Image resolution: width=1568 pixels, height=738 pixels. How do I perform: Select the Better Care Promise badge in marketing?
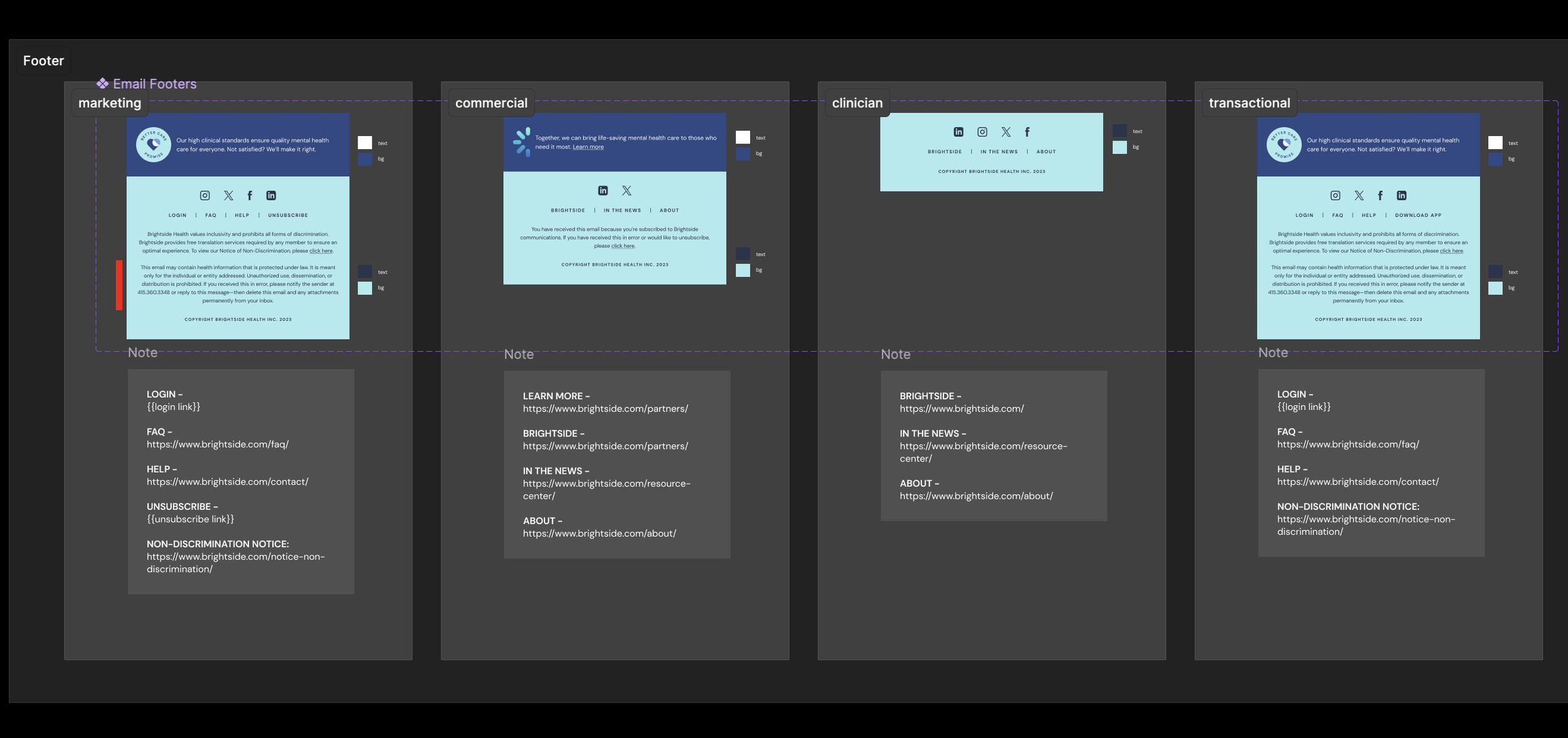(154, 145)
